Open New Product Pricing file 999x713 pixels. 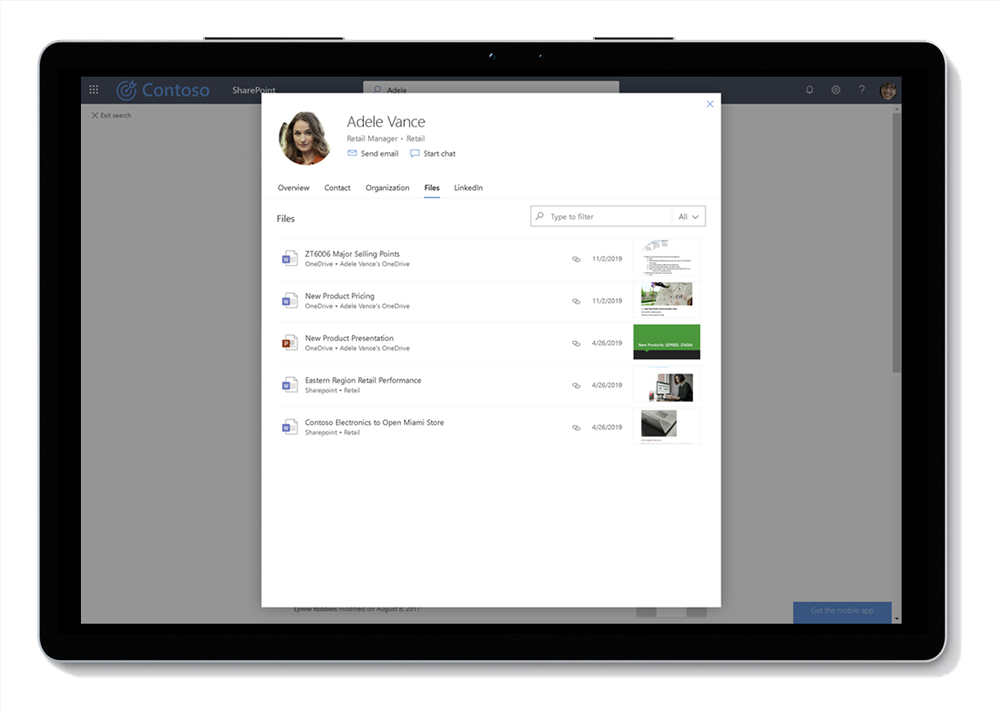click(340, 296)
